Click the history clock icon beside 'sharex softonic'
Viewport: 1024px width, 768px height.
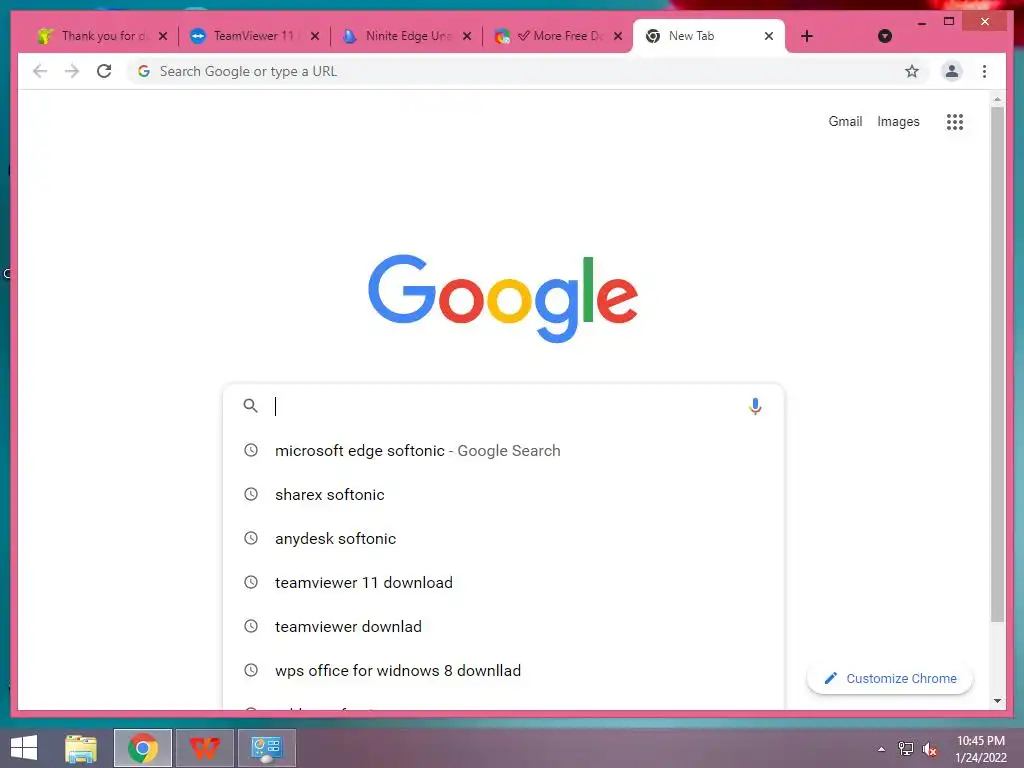click(251, 494)
